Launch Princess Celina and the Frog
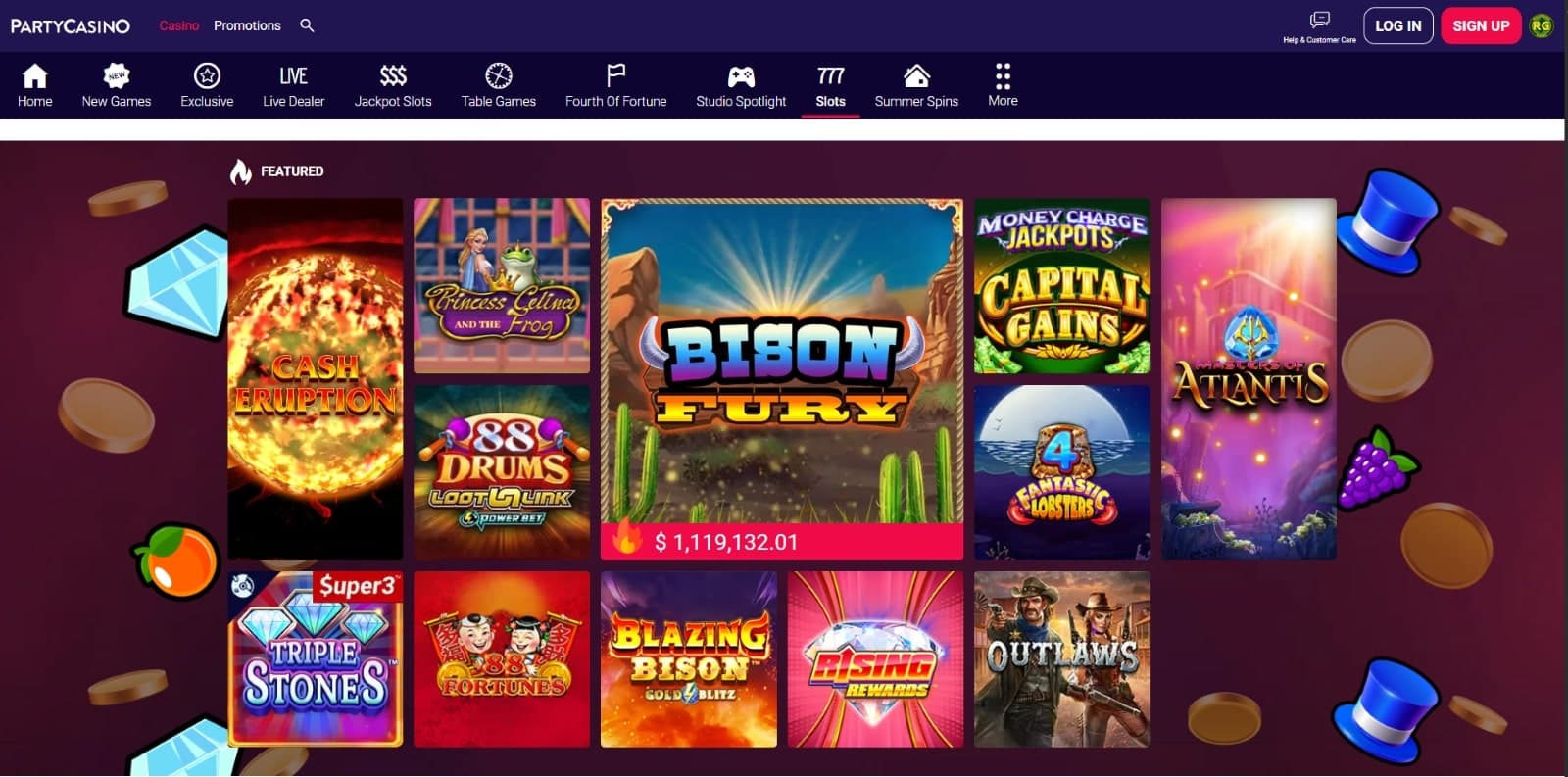Screen dimensions: 1568x777 click(502, 286)
